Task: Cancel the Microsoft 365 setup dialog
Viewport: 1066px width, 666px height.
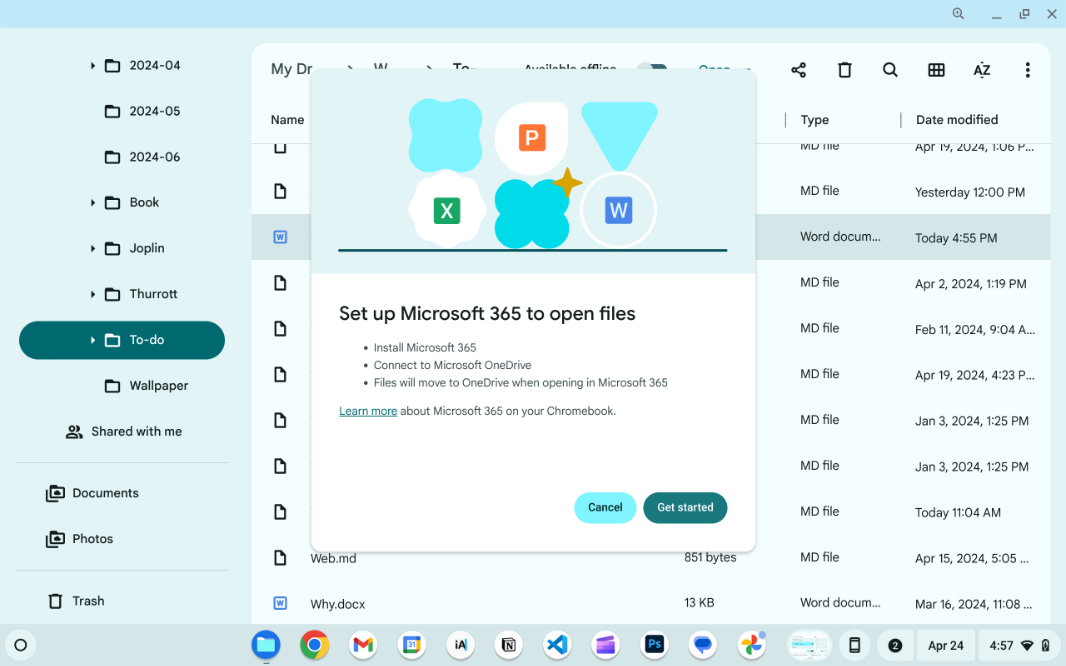Action: [604, 507]
